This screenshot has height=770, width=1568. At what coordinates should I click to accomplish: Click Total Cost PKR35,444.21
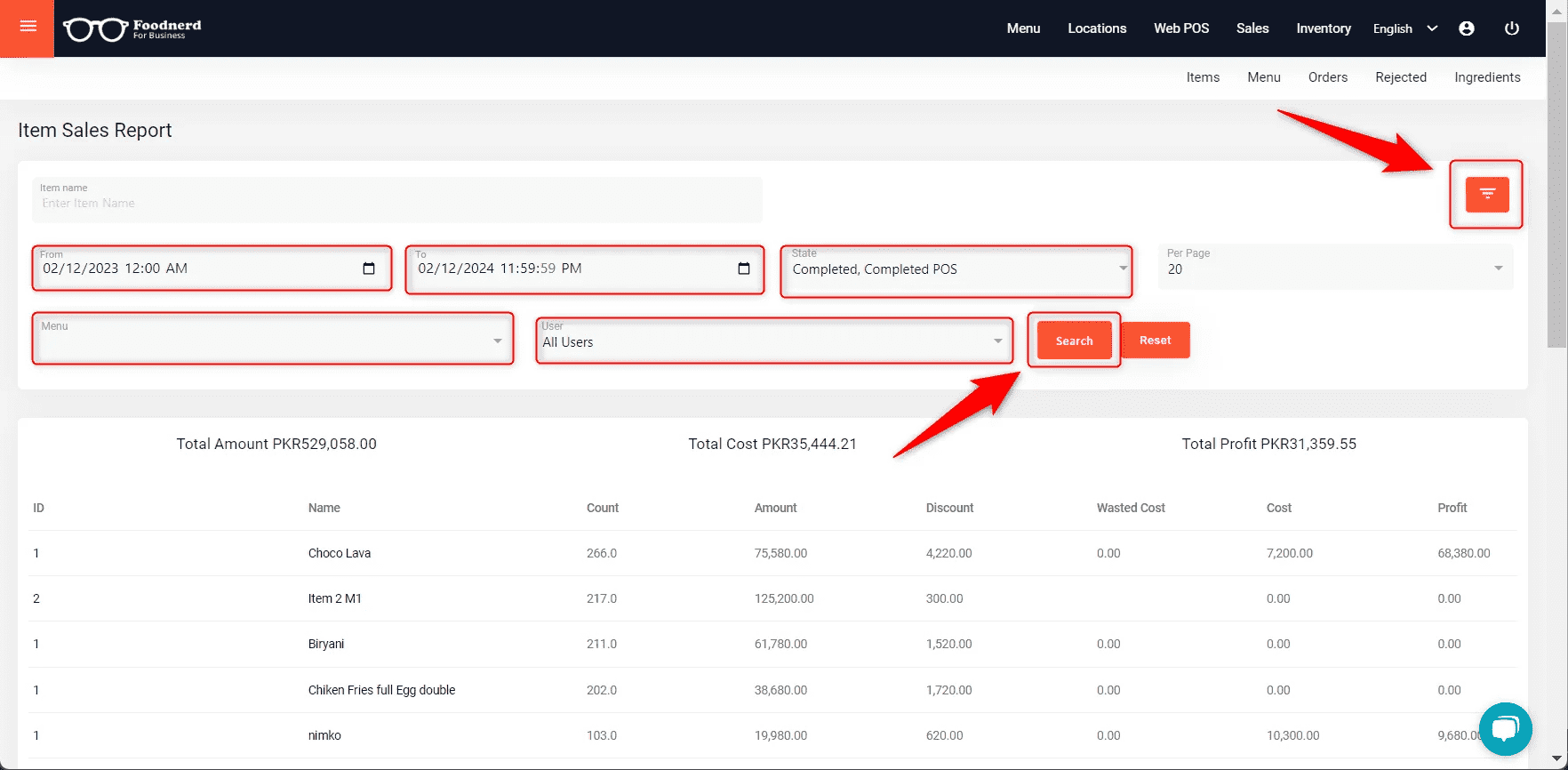point(772,444)
